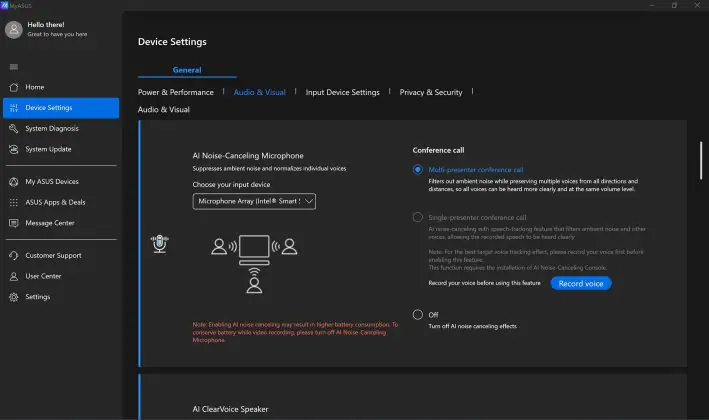The image size is (709, 420).
Task: Open Input Device Settings section
Action: point(342,92)
